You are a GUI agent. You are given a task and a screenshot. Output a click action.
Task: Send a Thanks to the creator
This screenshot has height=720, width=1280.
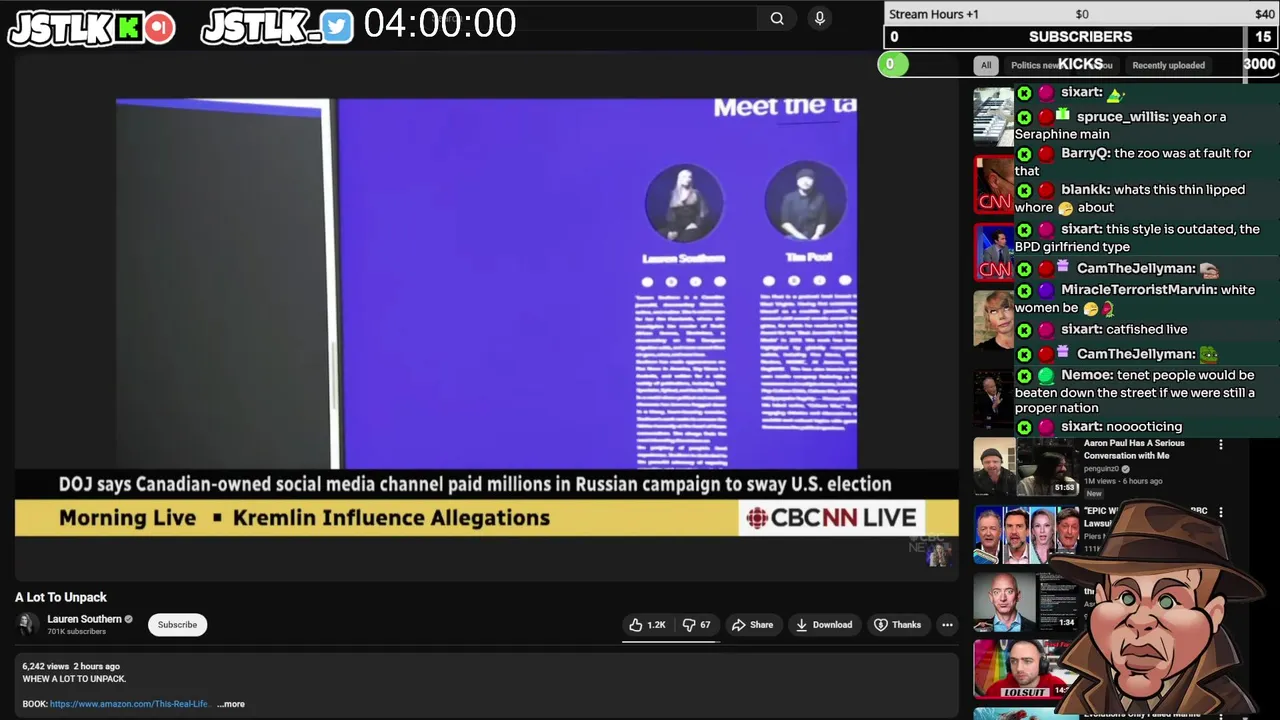tap(897, 625)
